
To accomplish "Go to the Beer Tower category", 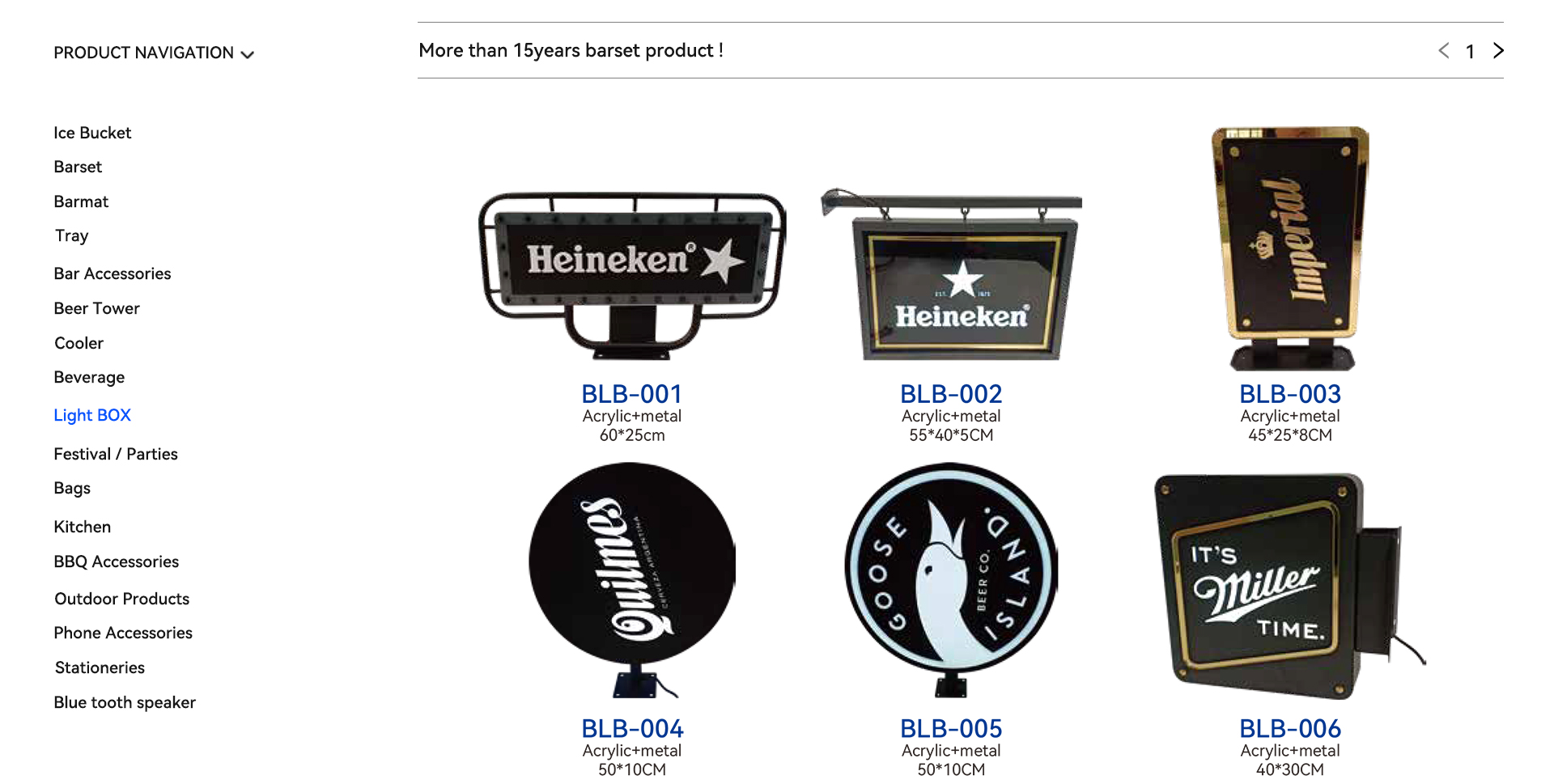I will pyautogui.click(x=96, y=308).
